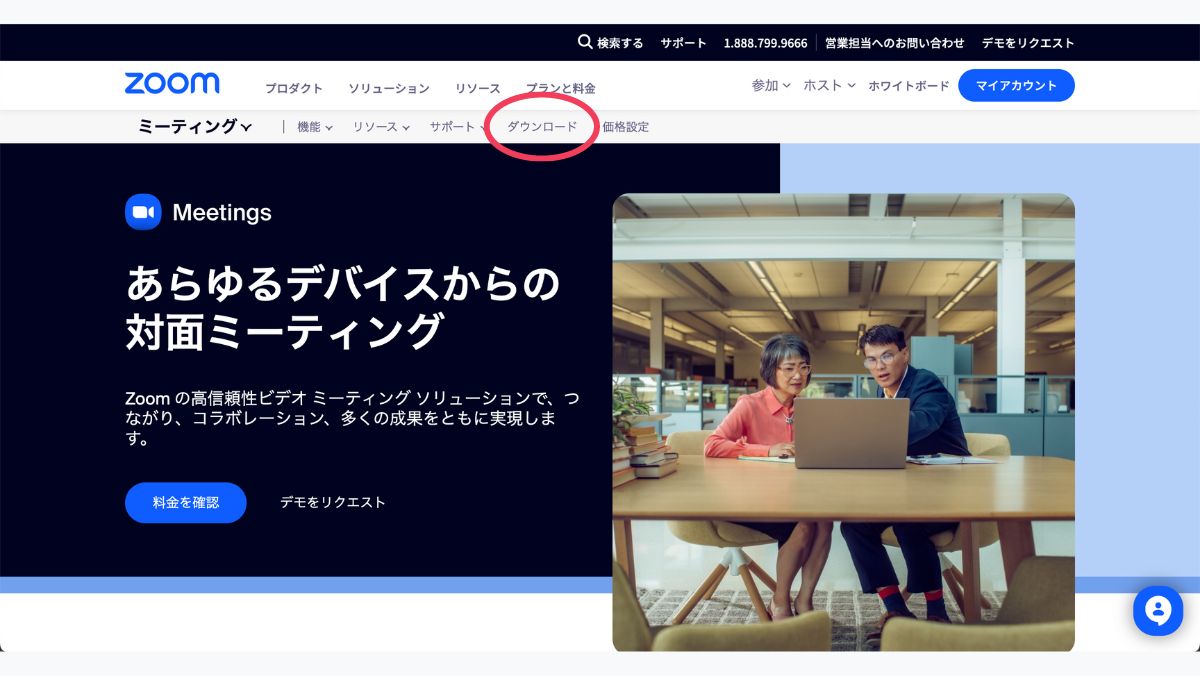Expand the ミーティング product dropdown
This screenshot has width=1200, height=676.
coord(195,127)
